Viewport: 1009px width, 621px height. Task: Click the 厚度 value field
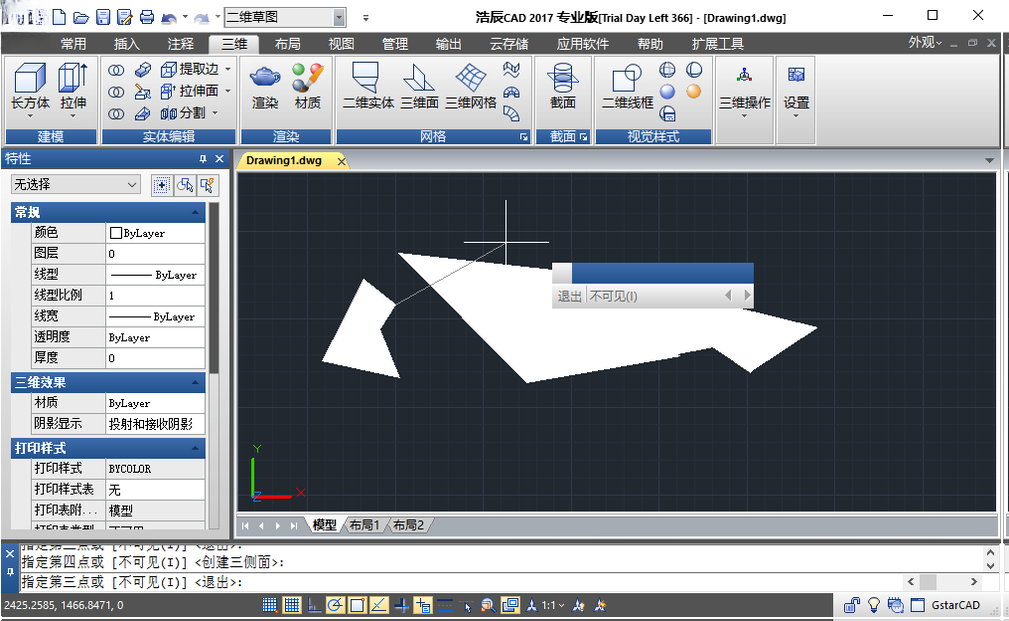click(155, 358)
